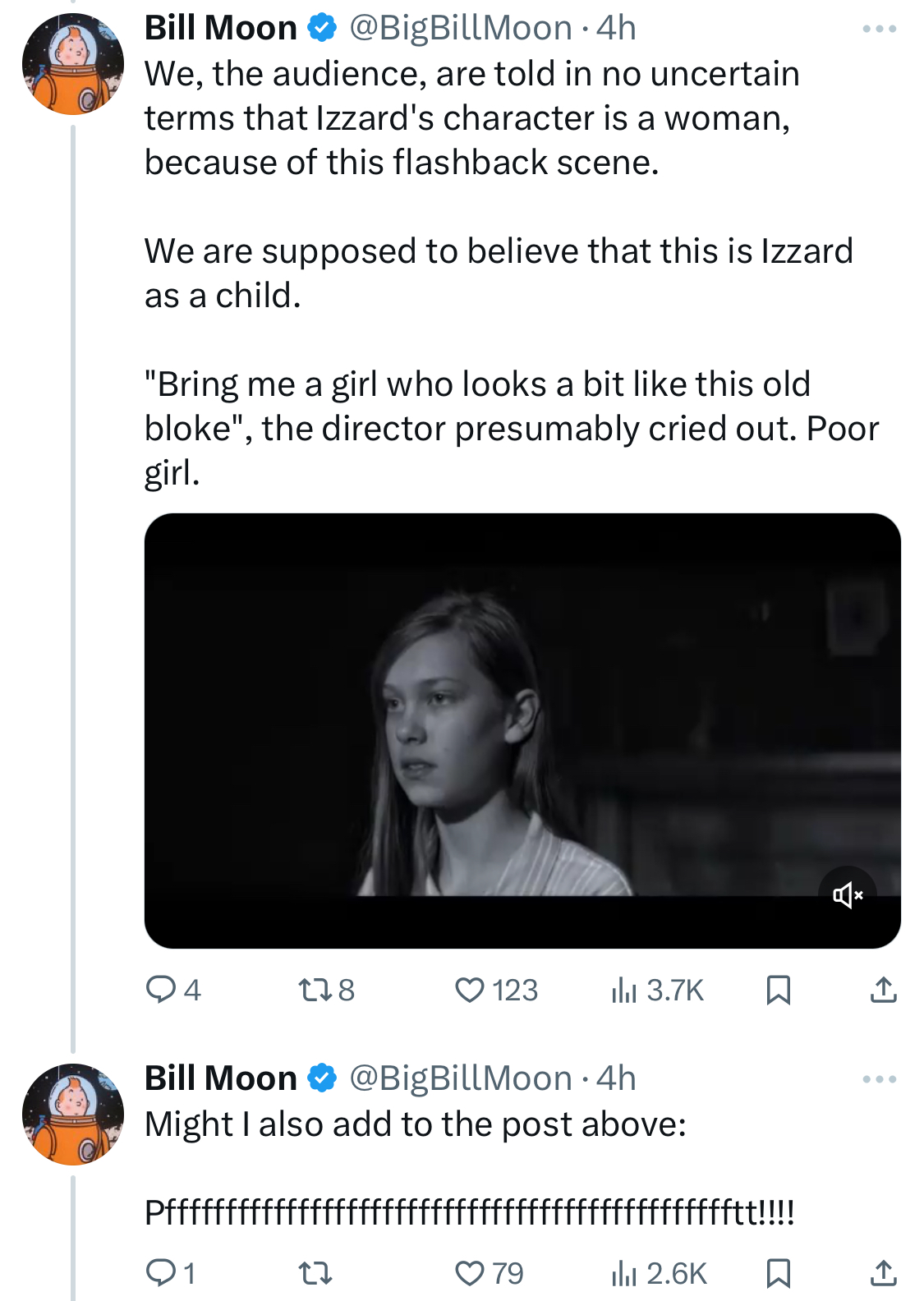Screen dimensions: 924x1301
Task: Open @BigBillMoon handle on first tweet
Action: click(461, 28)
